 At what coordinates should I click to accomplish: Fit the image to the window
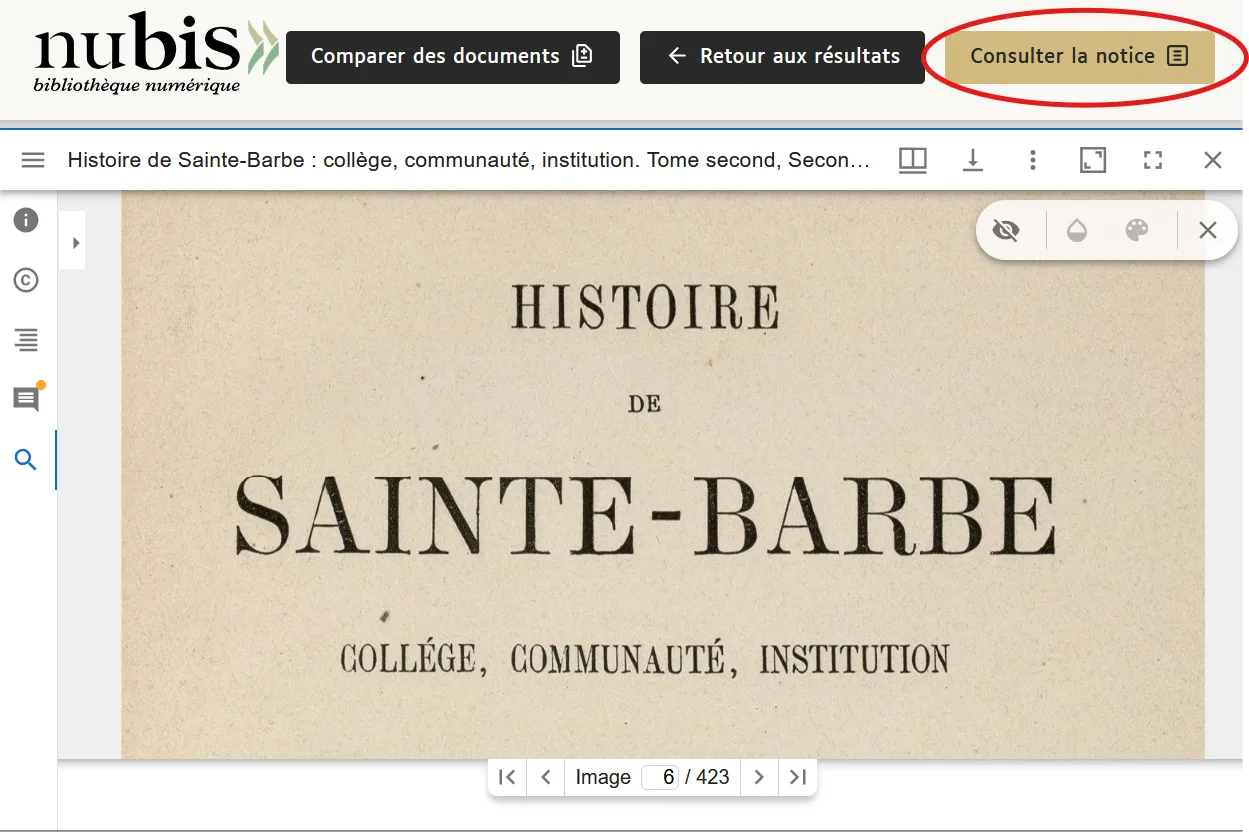[1093, 159]
